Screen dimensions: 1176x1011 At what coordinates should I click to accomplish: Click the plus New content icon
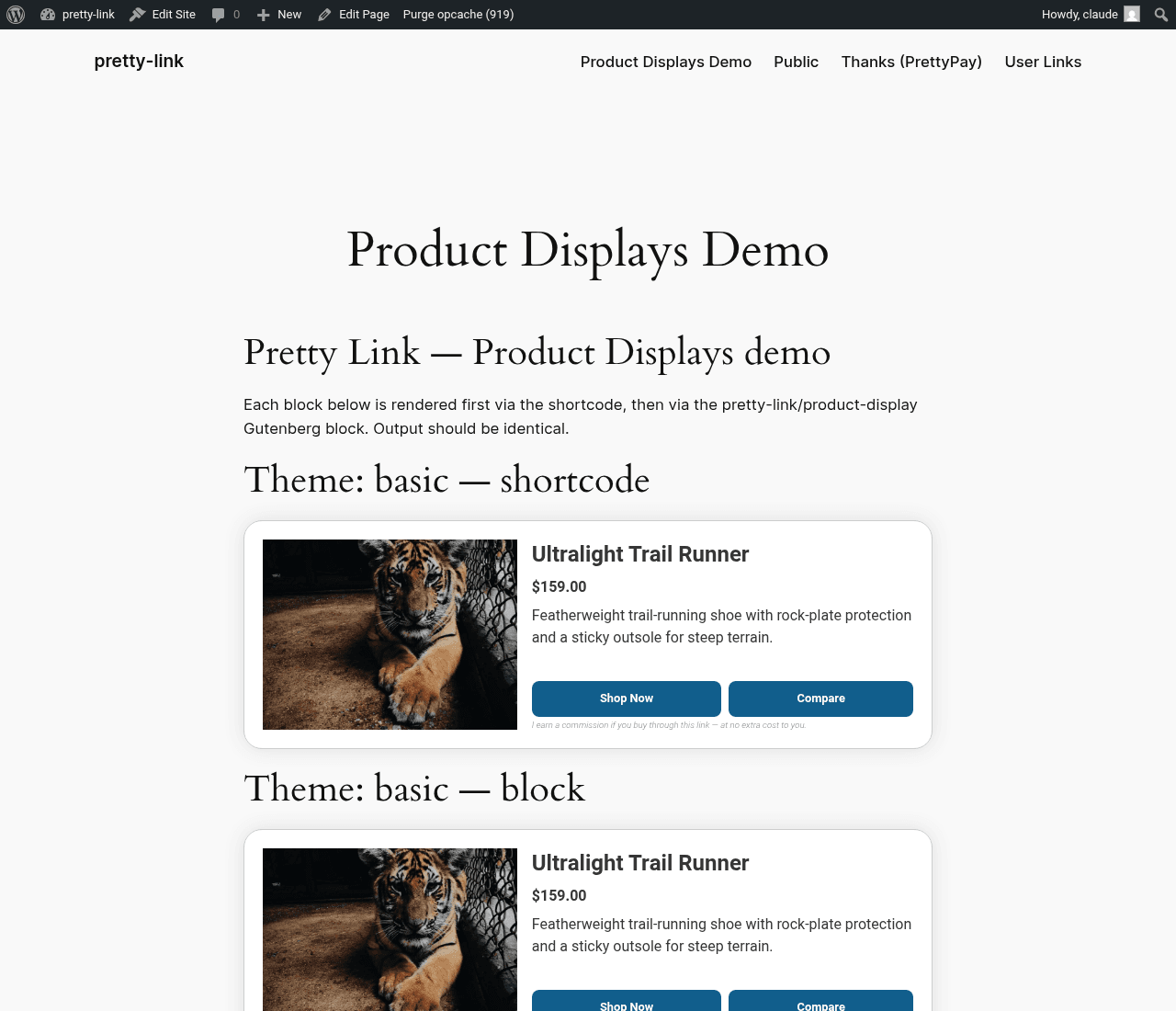point(263,15)
